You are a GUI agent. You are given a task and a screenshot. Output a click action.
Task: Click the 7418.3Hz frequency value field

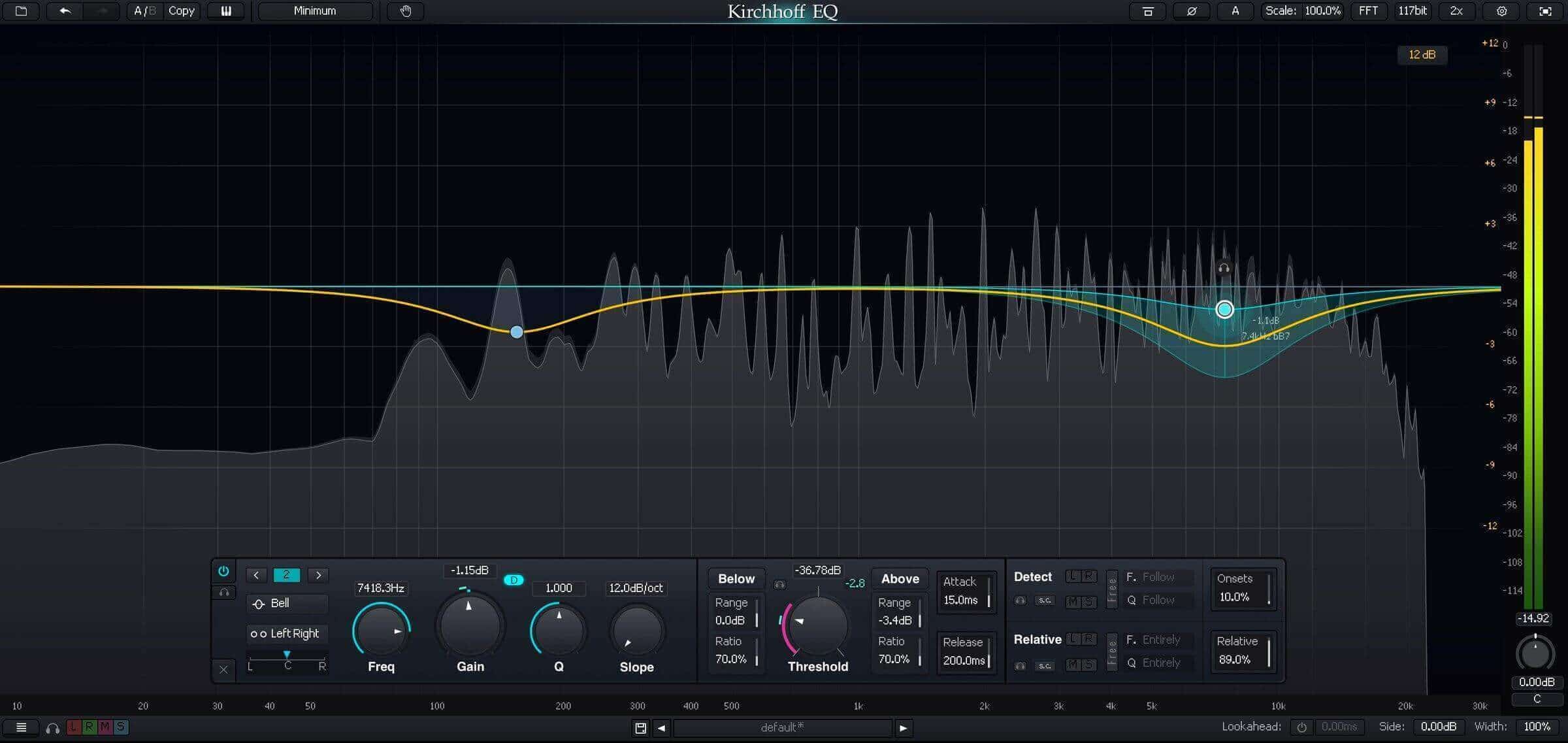click(381, 588)
